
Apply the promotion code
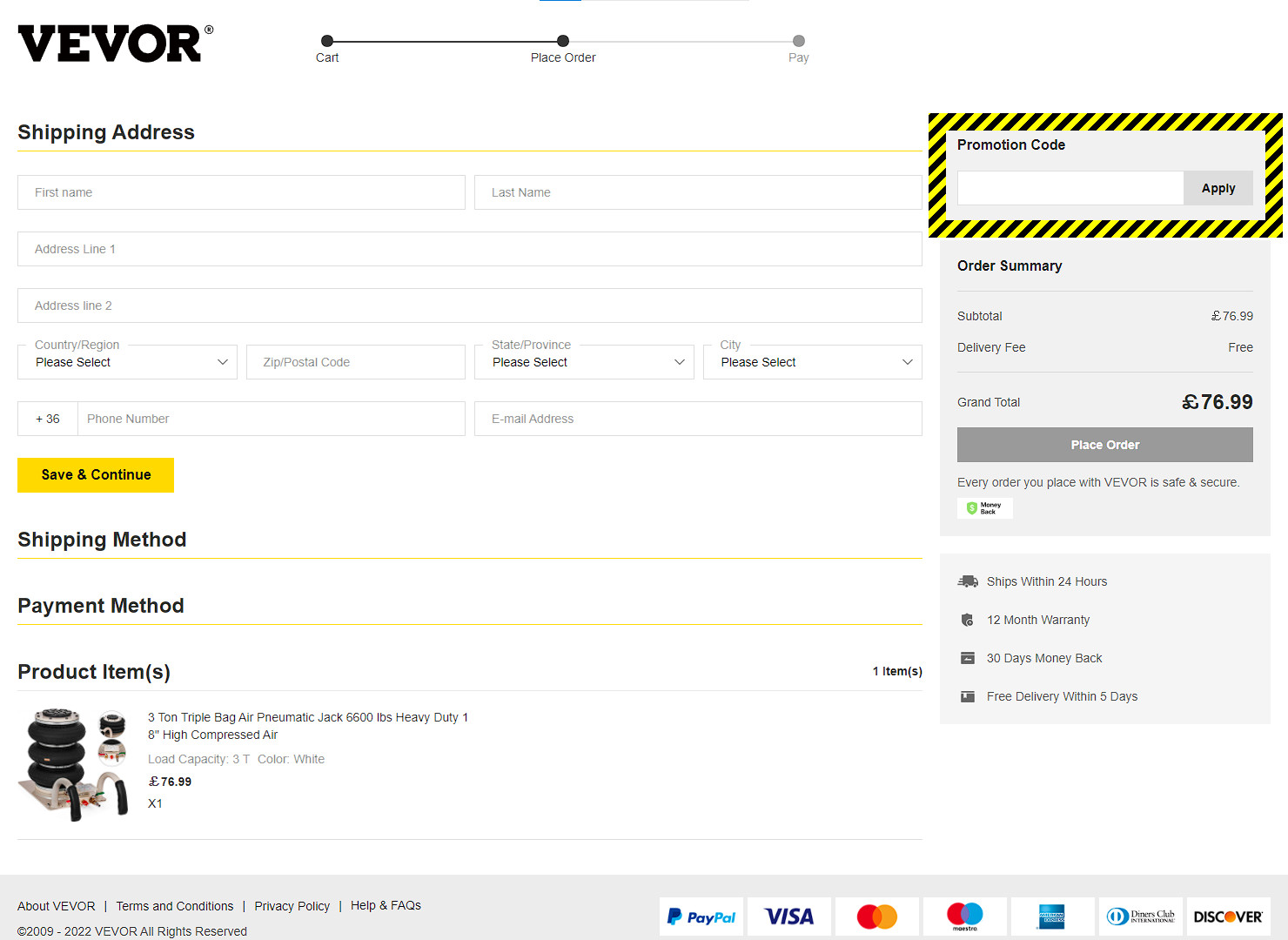coord(1218,188)
